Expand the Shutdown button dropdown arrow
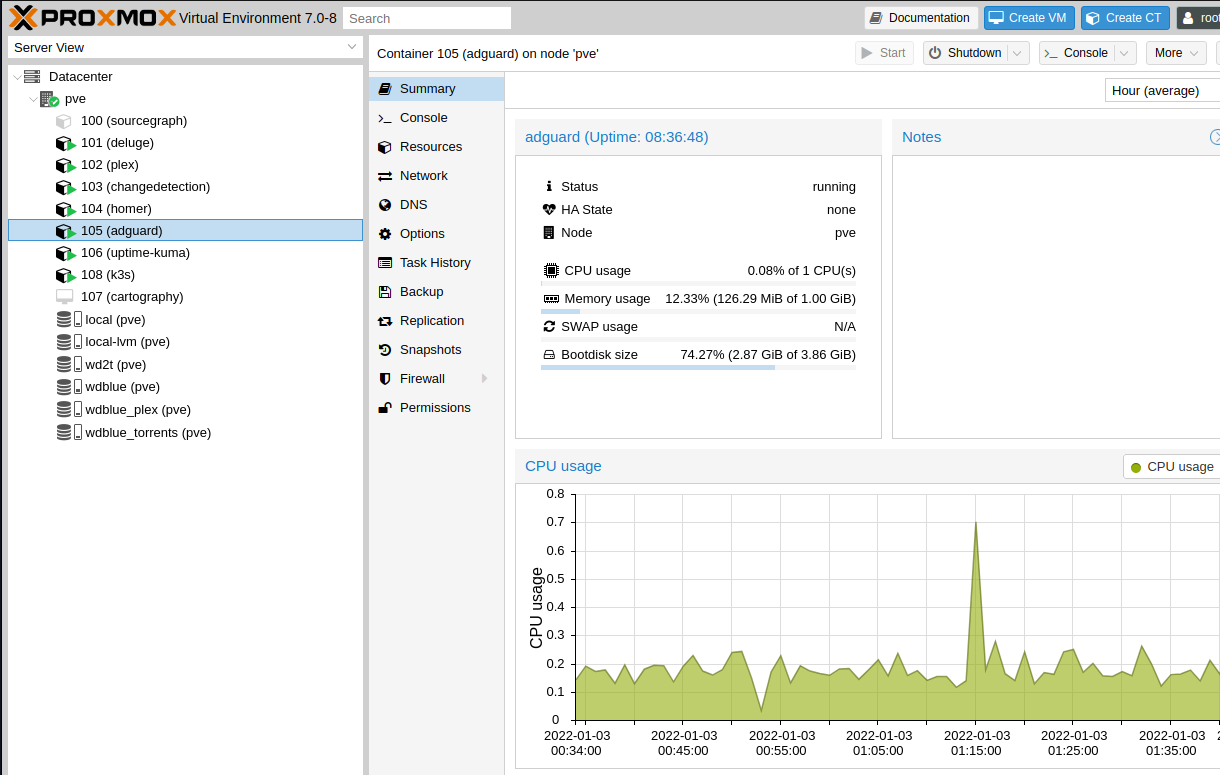This screenshot has width=1220, height=775. coord(1017,53)
